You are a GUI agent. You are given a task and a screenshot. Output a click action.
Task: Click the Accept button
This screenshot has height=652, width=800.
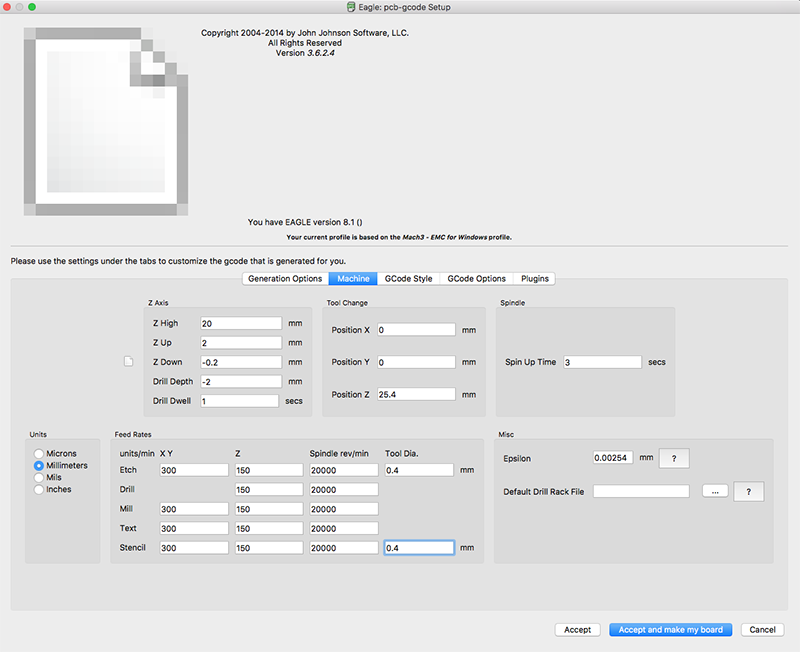578,630
